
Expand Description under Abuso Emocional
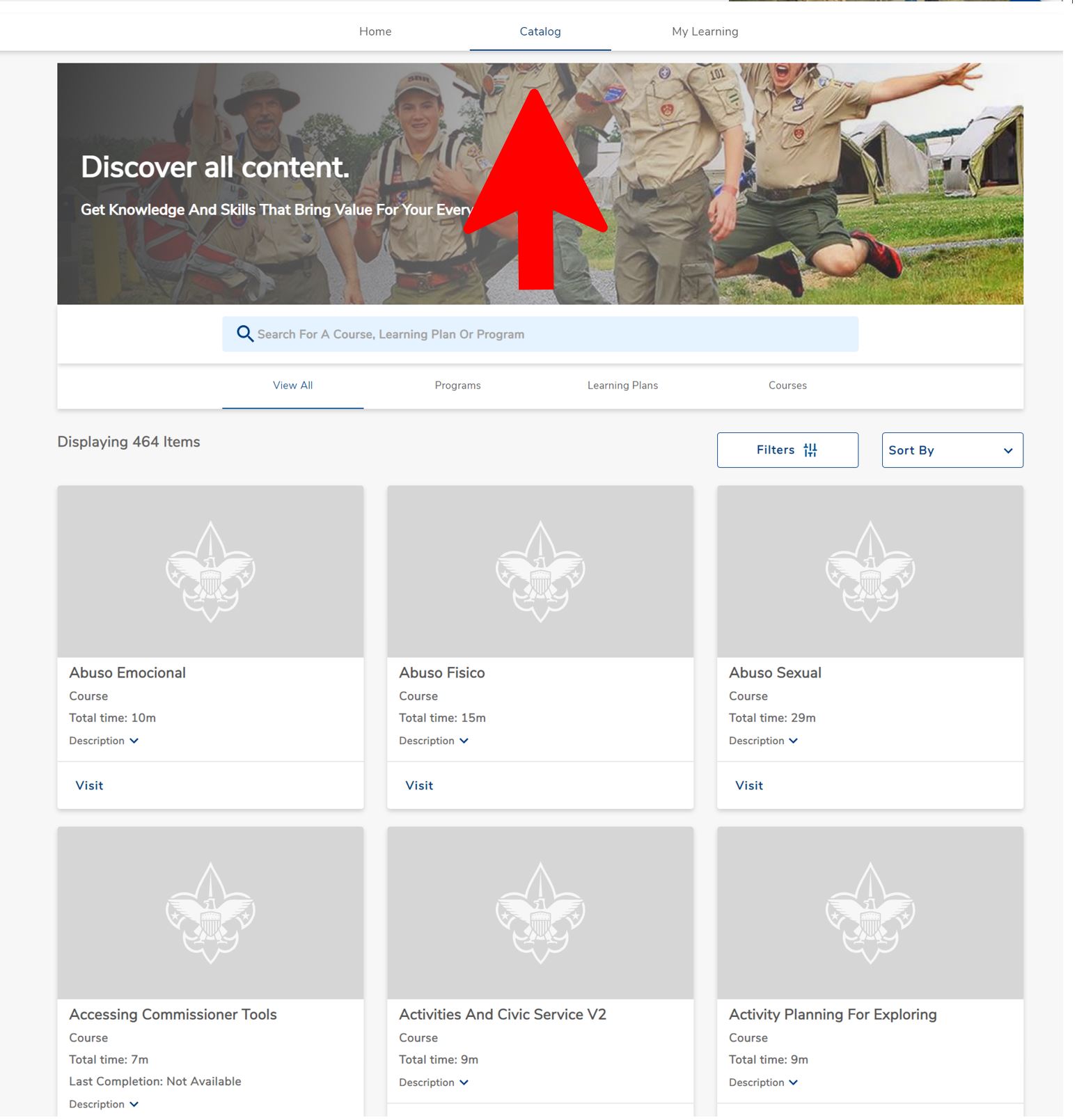[104, 743]
